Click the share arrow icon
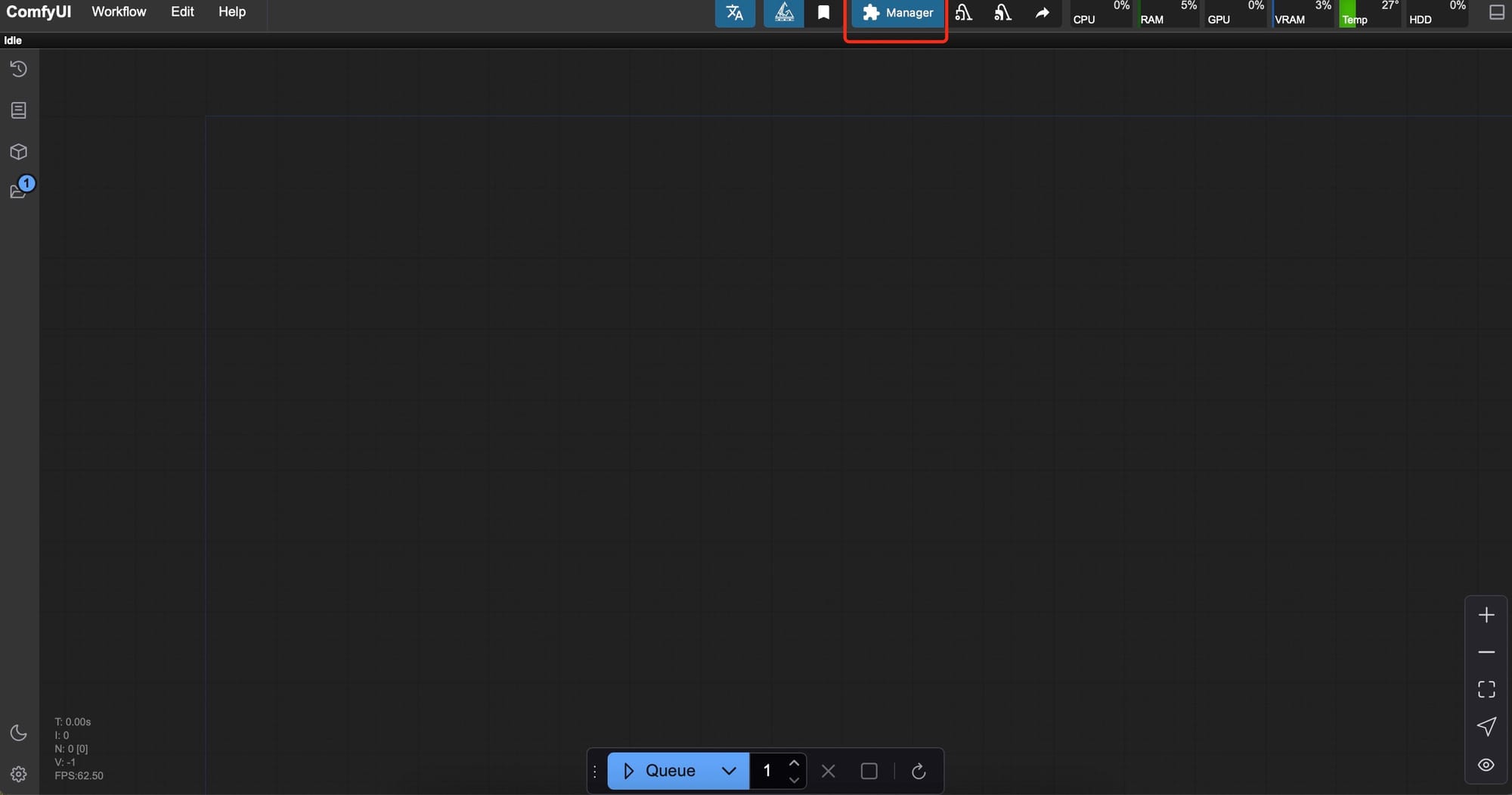This screenshot has width=1512, height=795. coord(1043,13)
